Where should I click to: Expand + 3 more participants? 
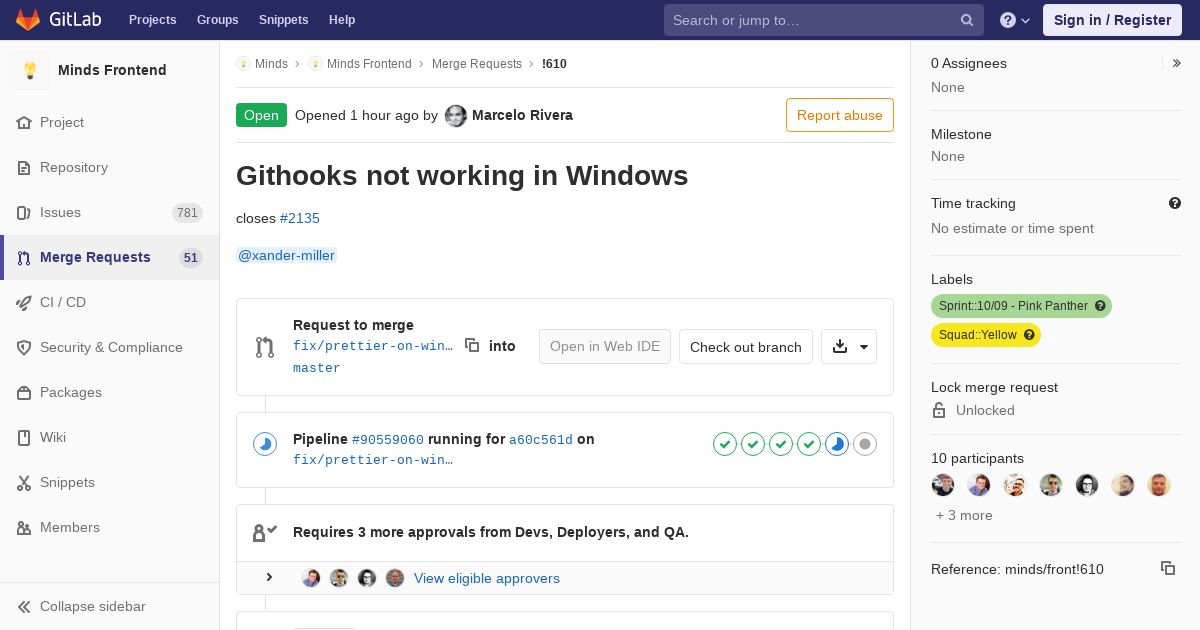[x=964, y=515]
